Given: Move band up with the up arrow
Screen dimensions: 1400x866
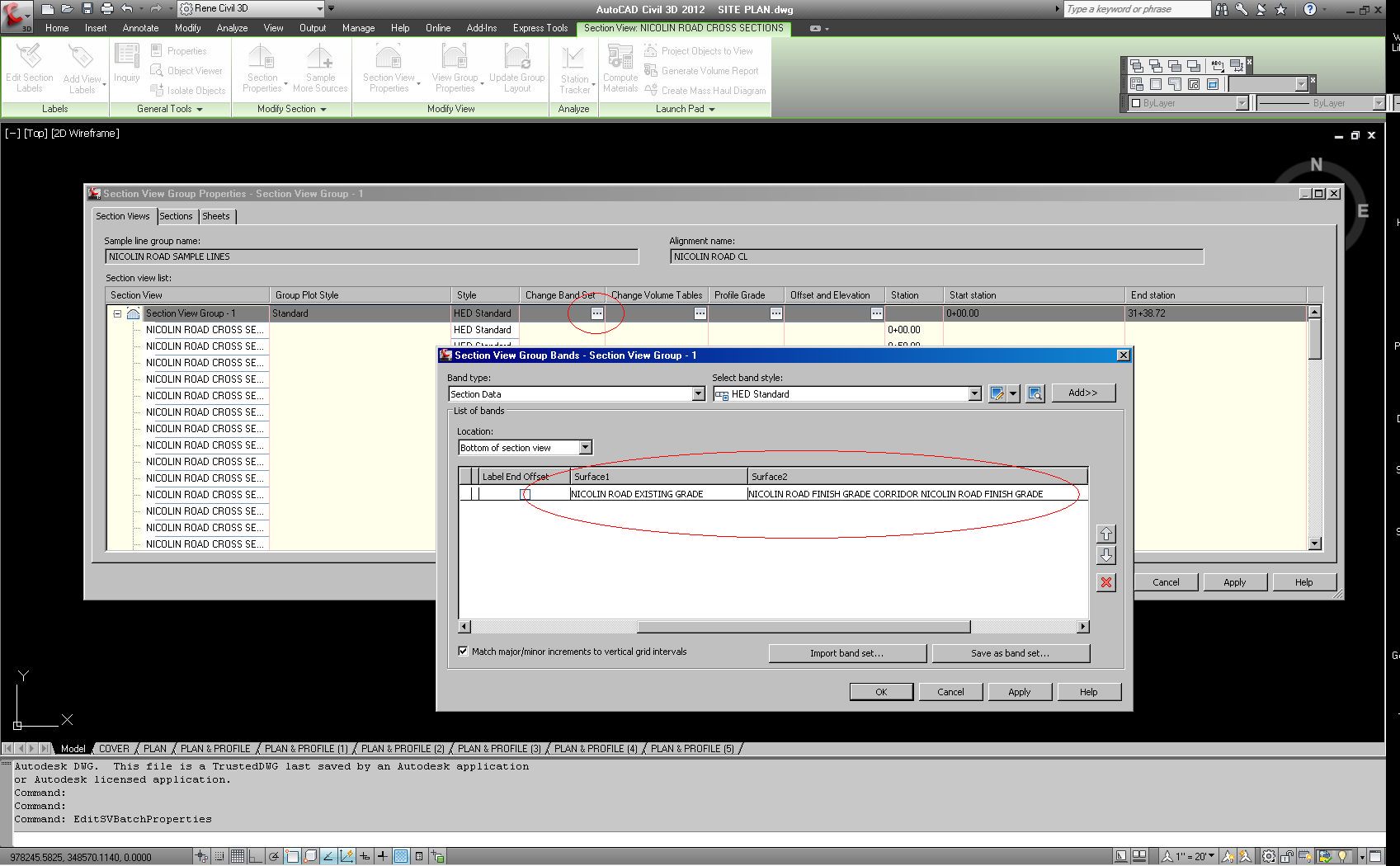Looking at the screenshot, I should coord(1106,534).
